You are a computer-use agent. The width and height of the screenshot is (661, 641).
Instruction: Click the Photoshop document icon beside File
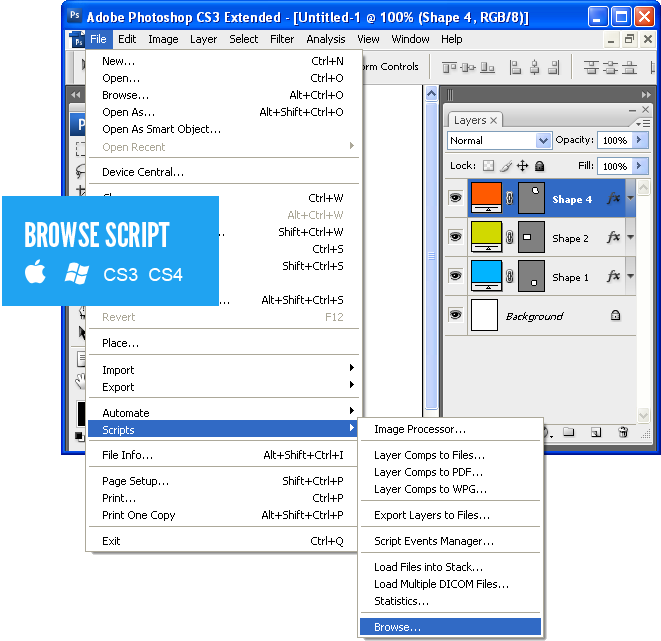coord(77,40)
